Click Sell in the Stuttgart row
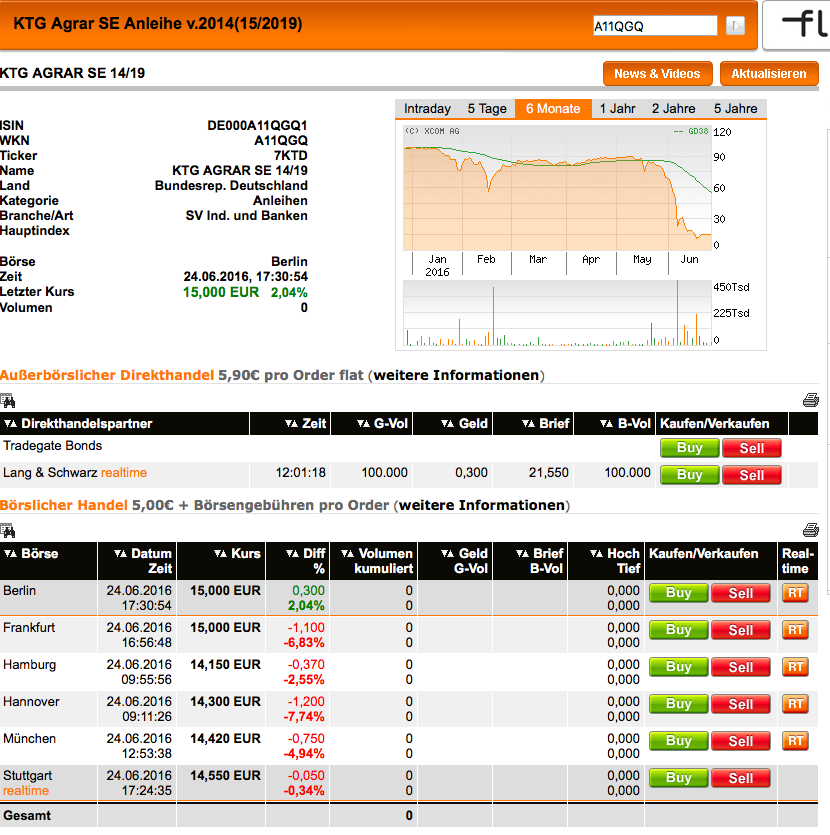830x835 pixels. (741, 778)
